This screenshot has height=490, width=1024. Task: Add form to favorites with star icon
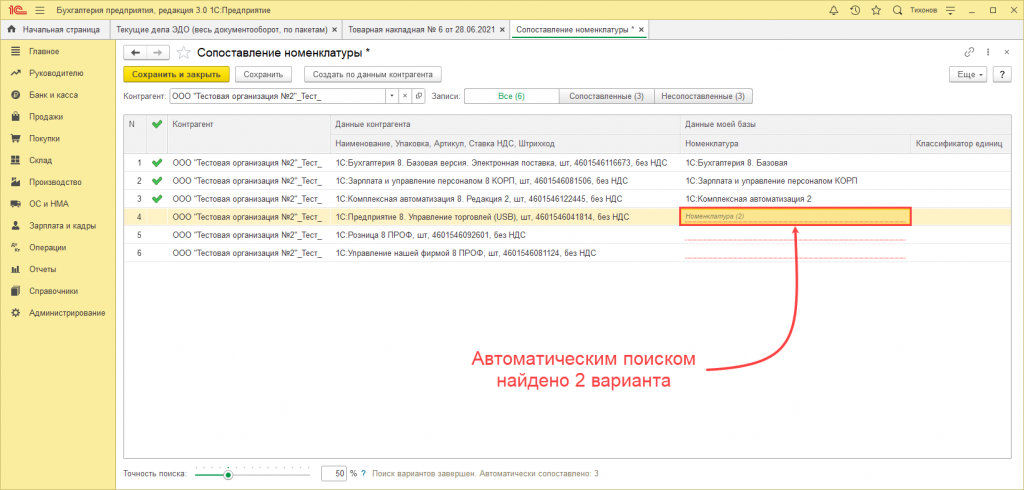pyautogui.click(x=184, y=53)
